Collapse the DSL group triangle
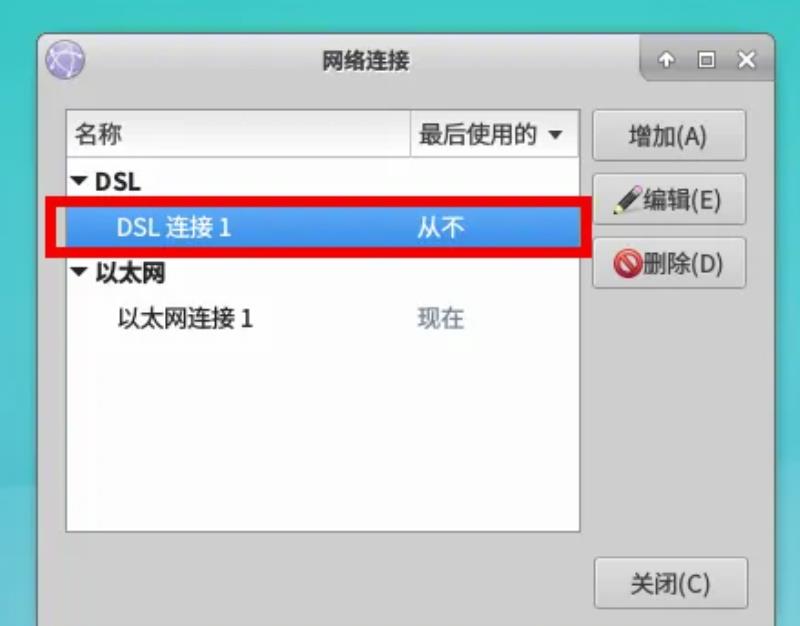 click(79, 181)
